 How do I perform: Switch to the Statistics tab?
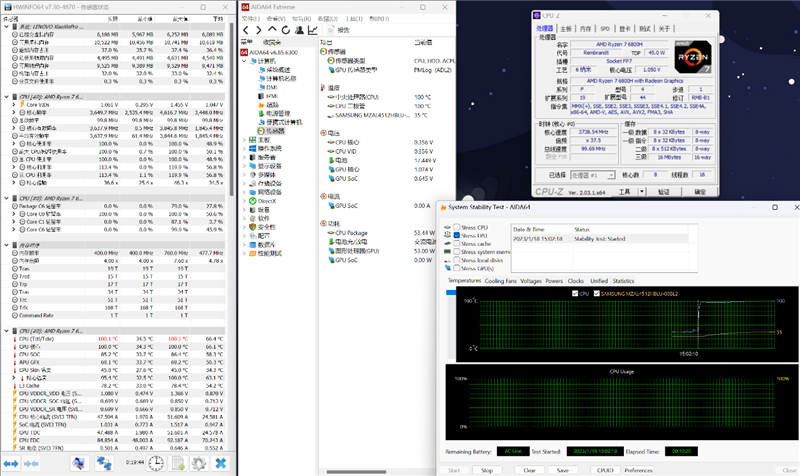pyautogui.click(x=624, y=281)
